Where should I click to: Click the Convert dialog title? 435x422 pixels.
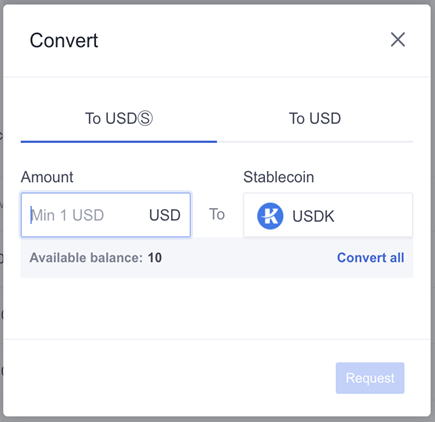(x=64, y=40)
